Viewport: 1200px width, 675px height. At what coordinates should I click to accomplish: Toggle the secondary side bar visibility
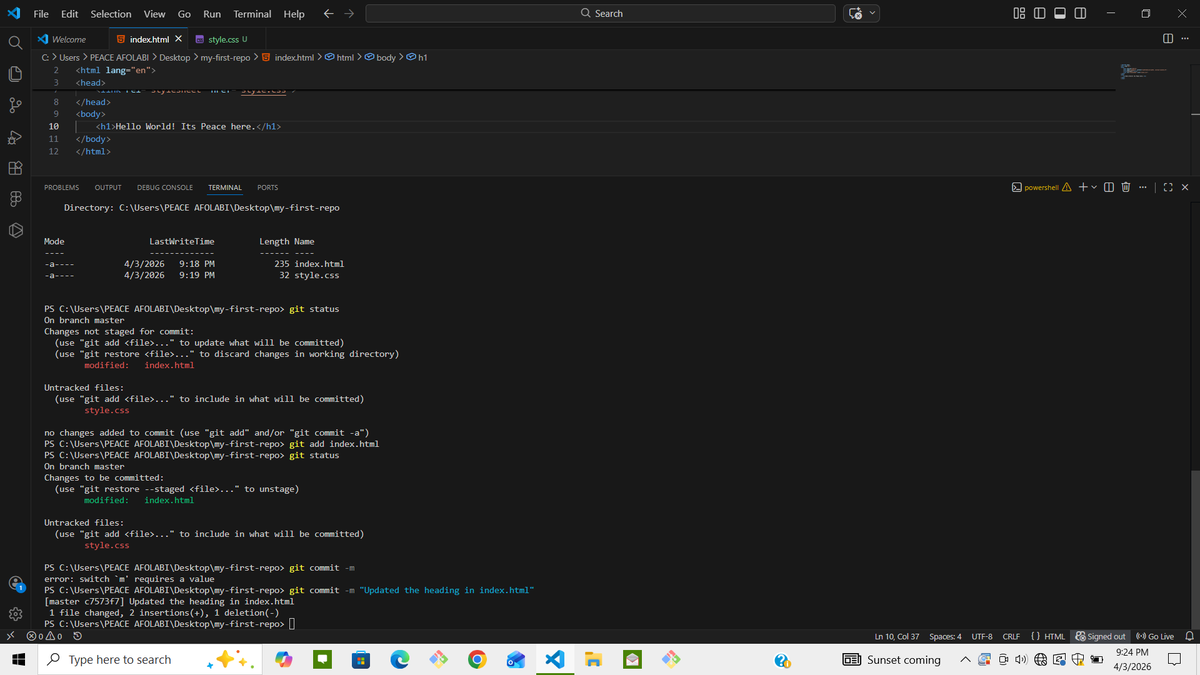(1081, 13)
